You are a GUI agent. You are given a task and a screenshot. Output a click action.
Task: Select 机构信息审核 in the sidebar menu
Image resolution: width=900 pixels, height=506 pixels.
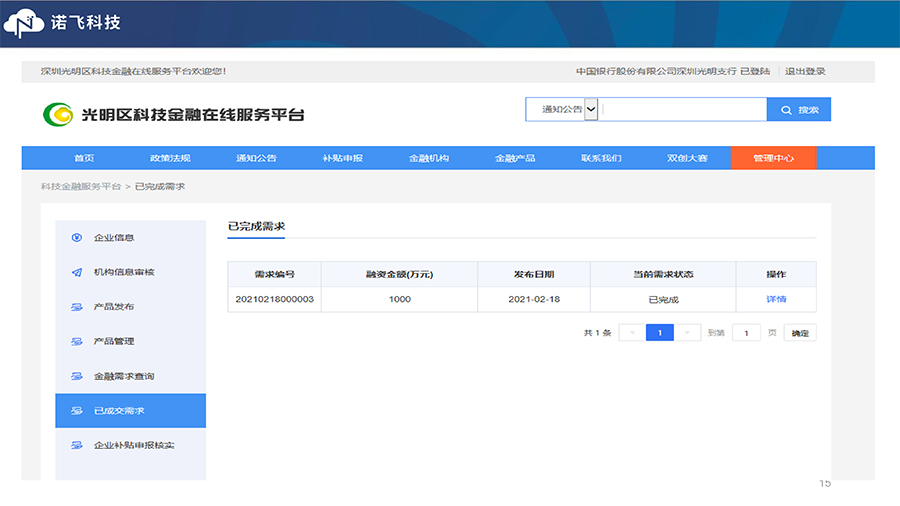click(x=130, y=273)
